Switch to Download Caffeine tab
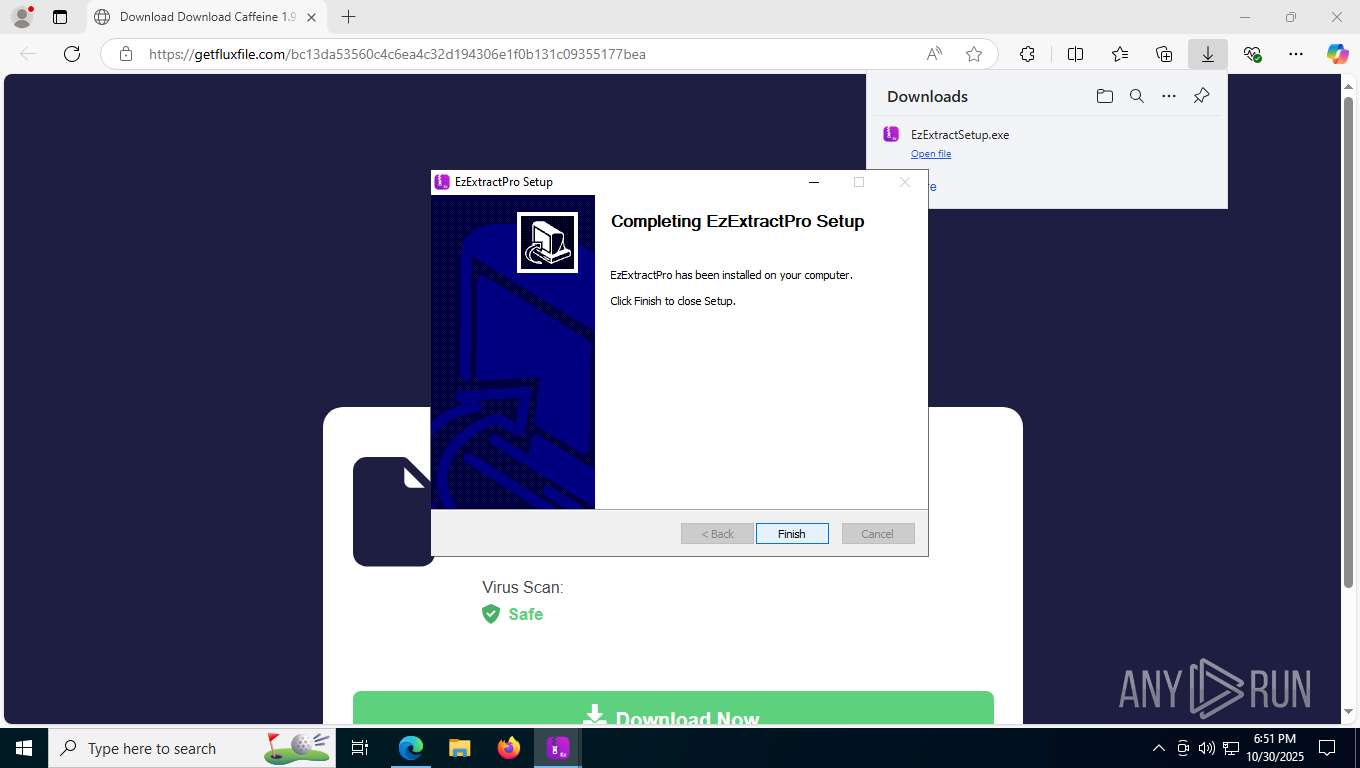Screen dimensions: 1360x768 (x=207, y=17)
